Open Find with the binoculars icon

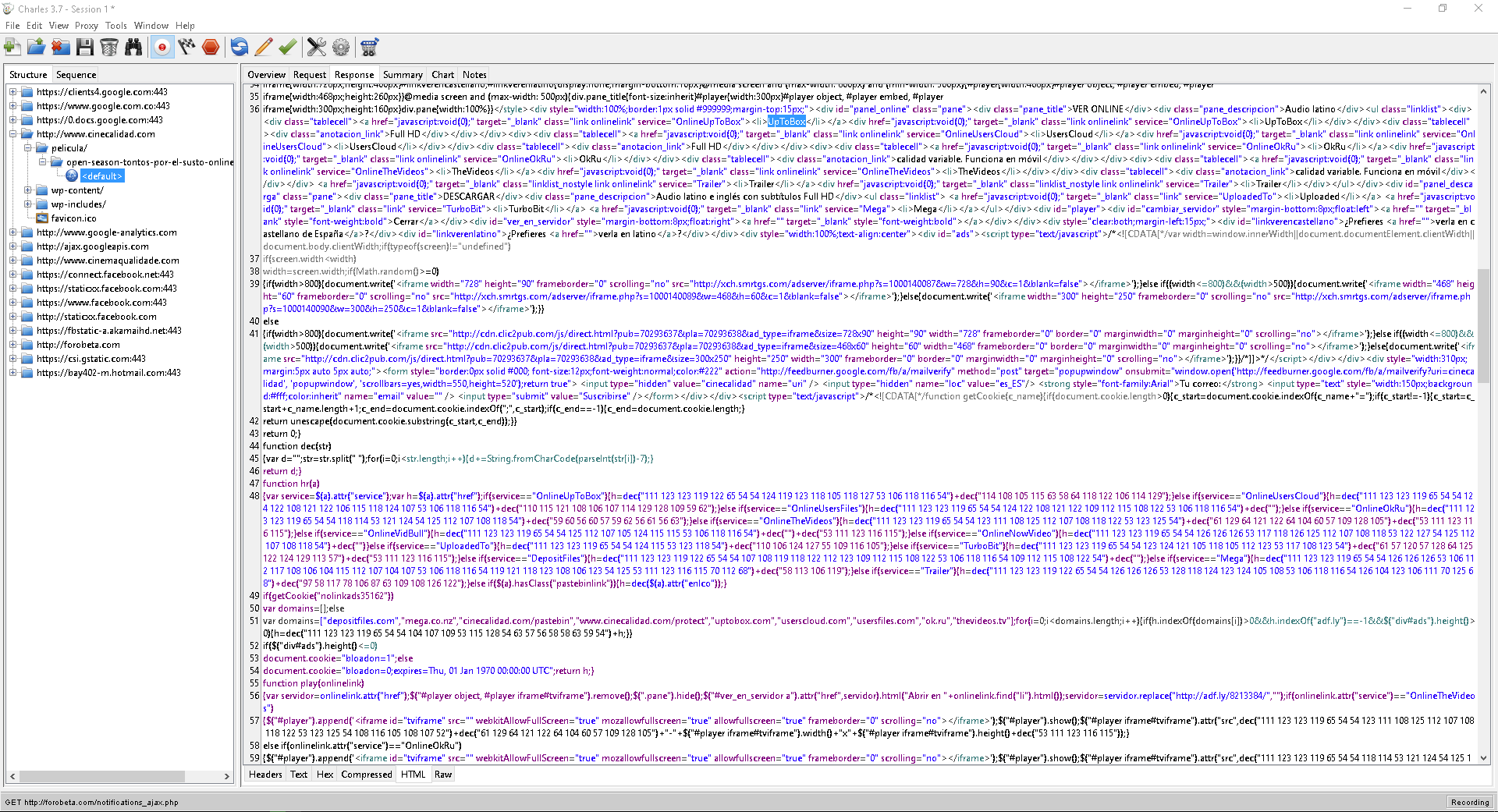click(x=133, y=48)
